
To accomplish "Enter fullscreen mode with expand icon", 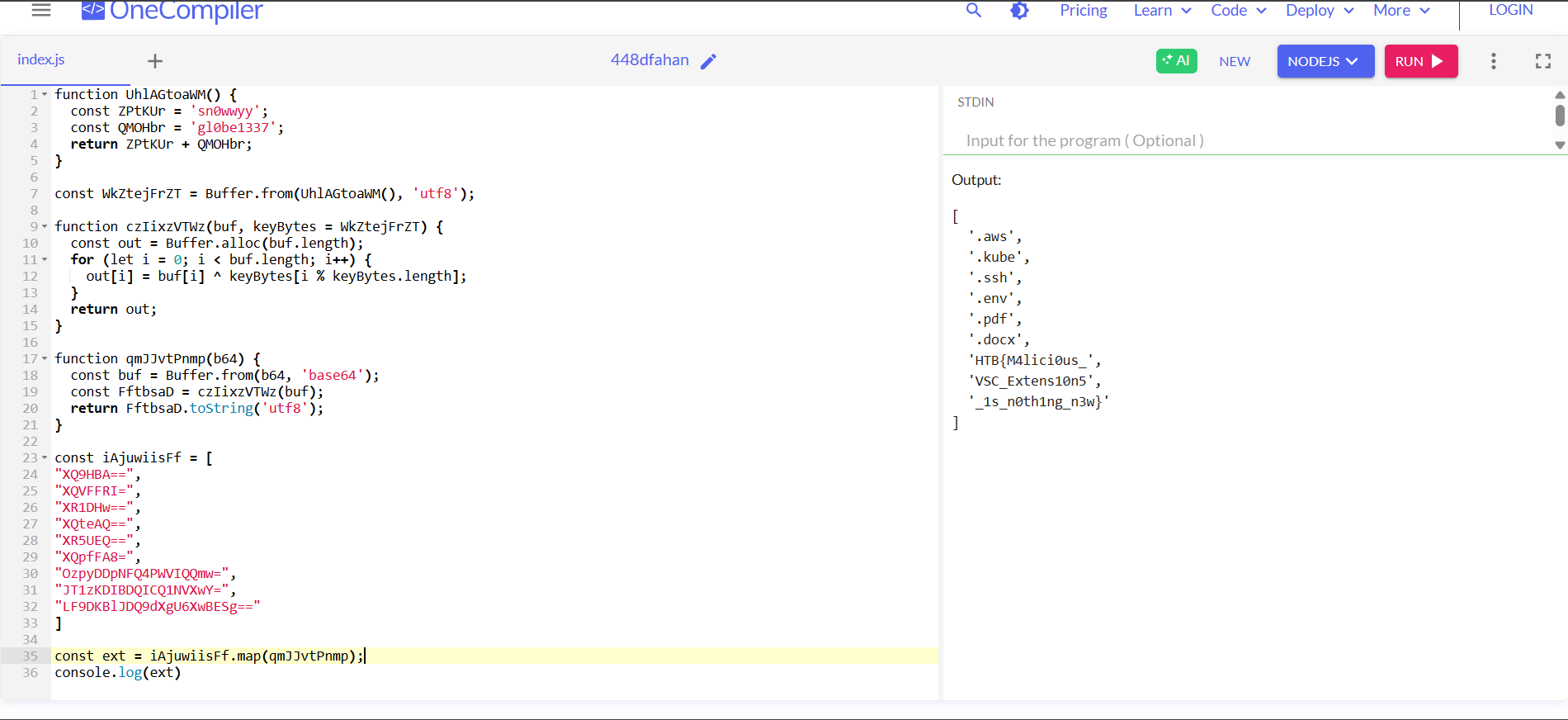I will tap(1542, 61).
